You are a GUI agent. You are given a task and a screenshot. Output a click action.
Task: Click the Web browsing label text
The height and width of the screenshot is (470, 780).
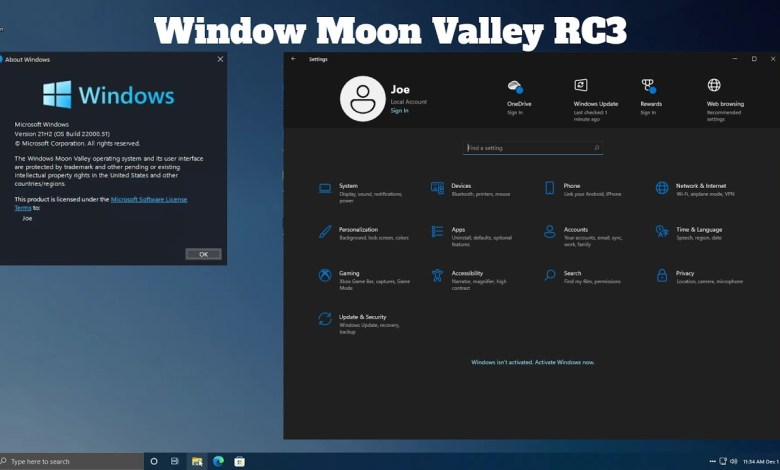click(725, 104)
